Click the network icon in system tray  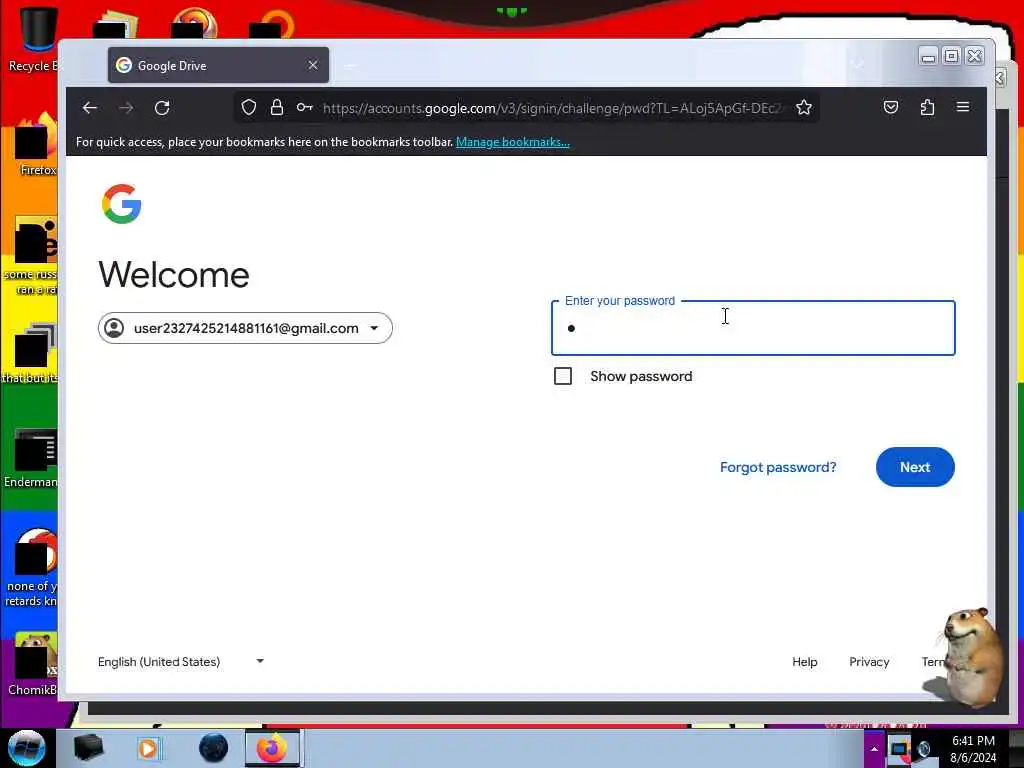point(900,749)
